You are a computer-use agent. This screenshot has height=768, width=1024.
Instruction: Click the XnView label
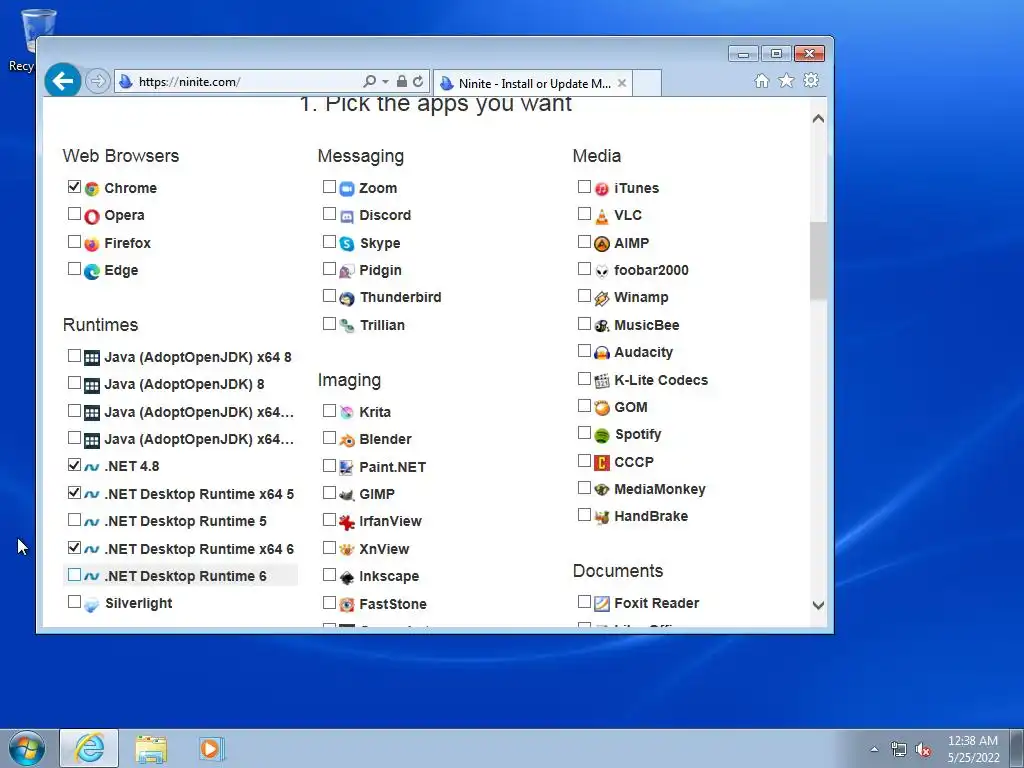point(384,550)
